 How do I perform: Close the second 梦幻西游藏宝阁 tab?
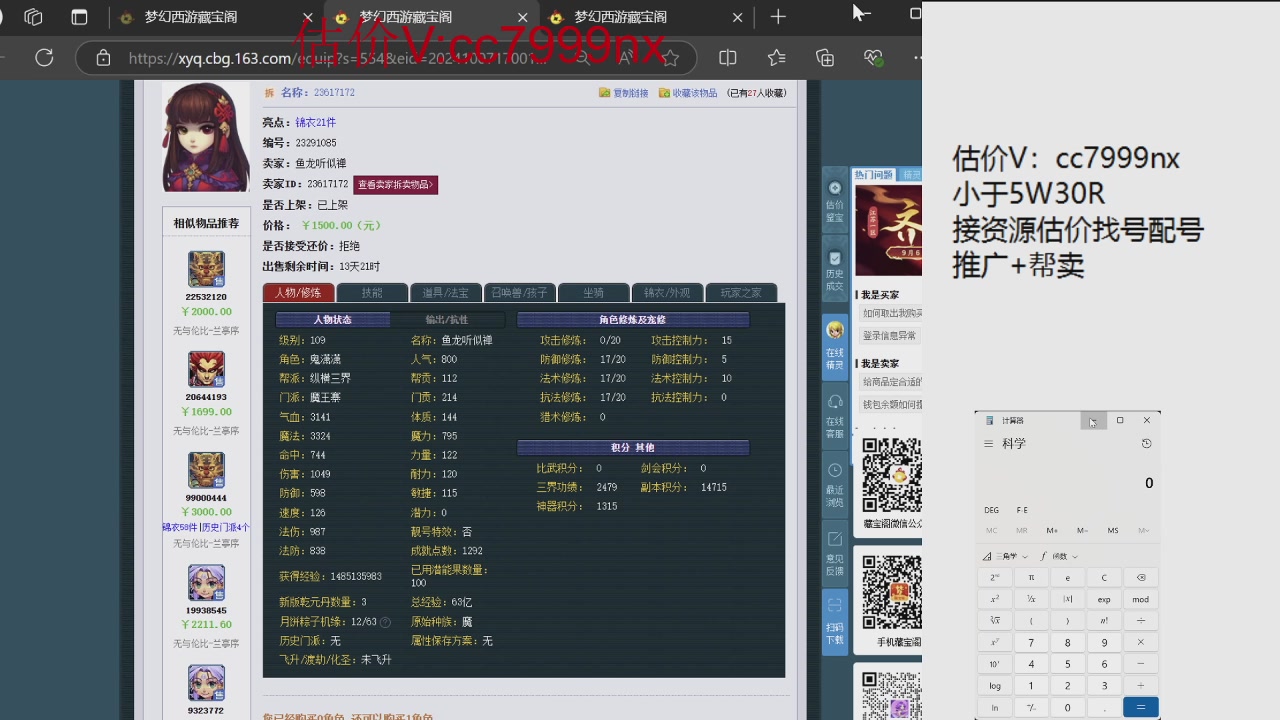522,17
